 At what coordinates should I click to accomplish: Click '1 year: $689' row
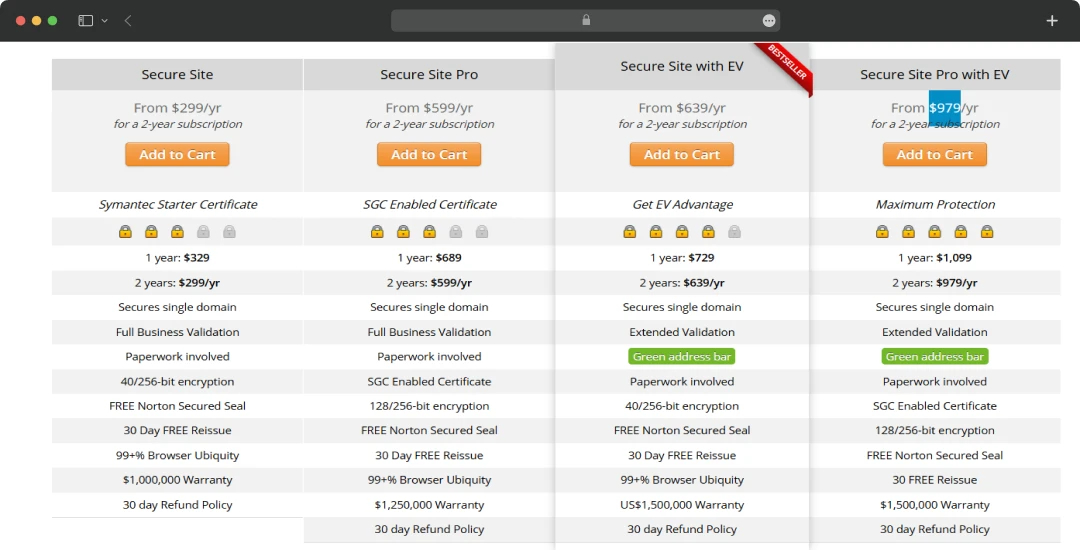(x=429, y=257)
